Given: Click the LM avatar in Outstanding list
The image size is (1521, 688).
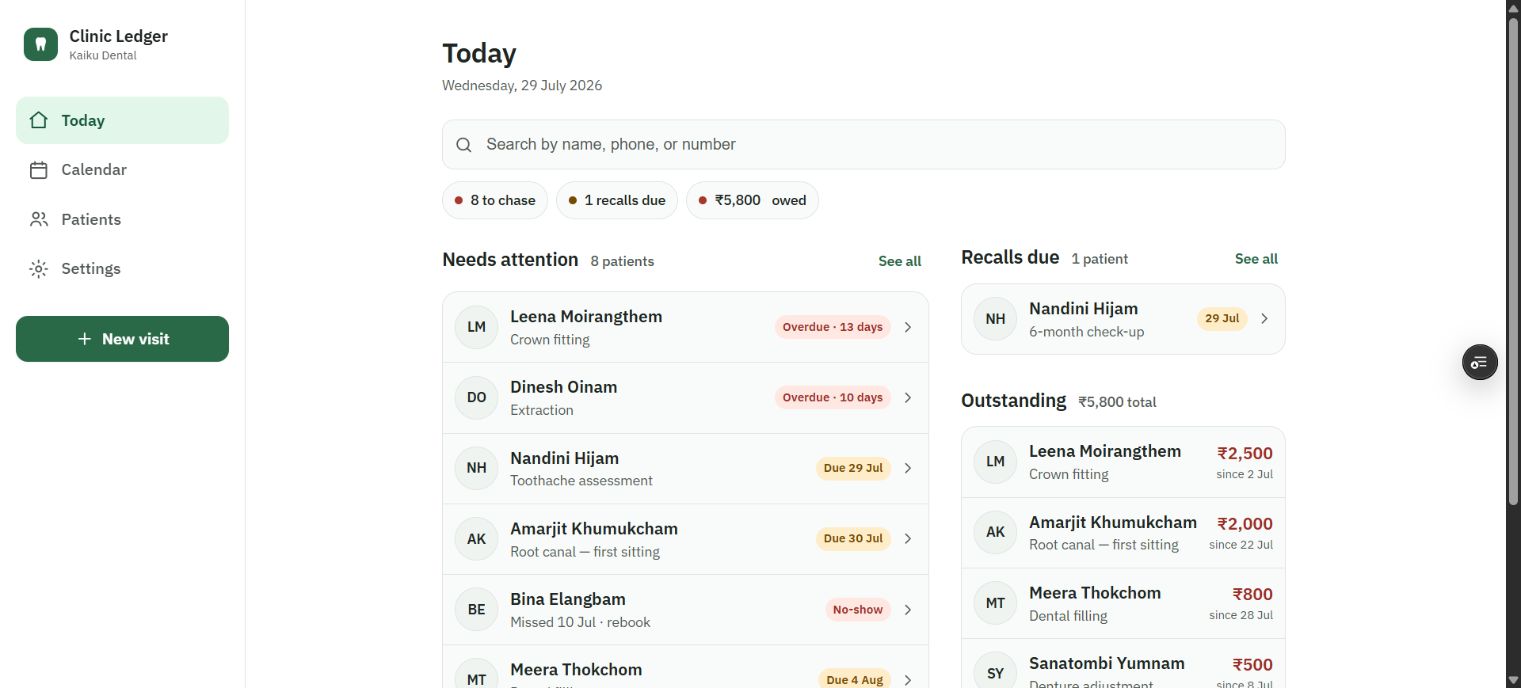Looking at the screenshot, I should [x=996, y=462].
